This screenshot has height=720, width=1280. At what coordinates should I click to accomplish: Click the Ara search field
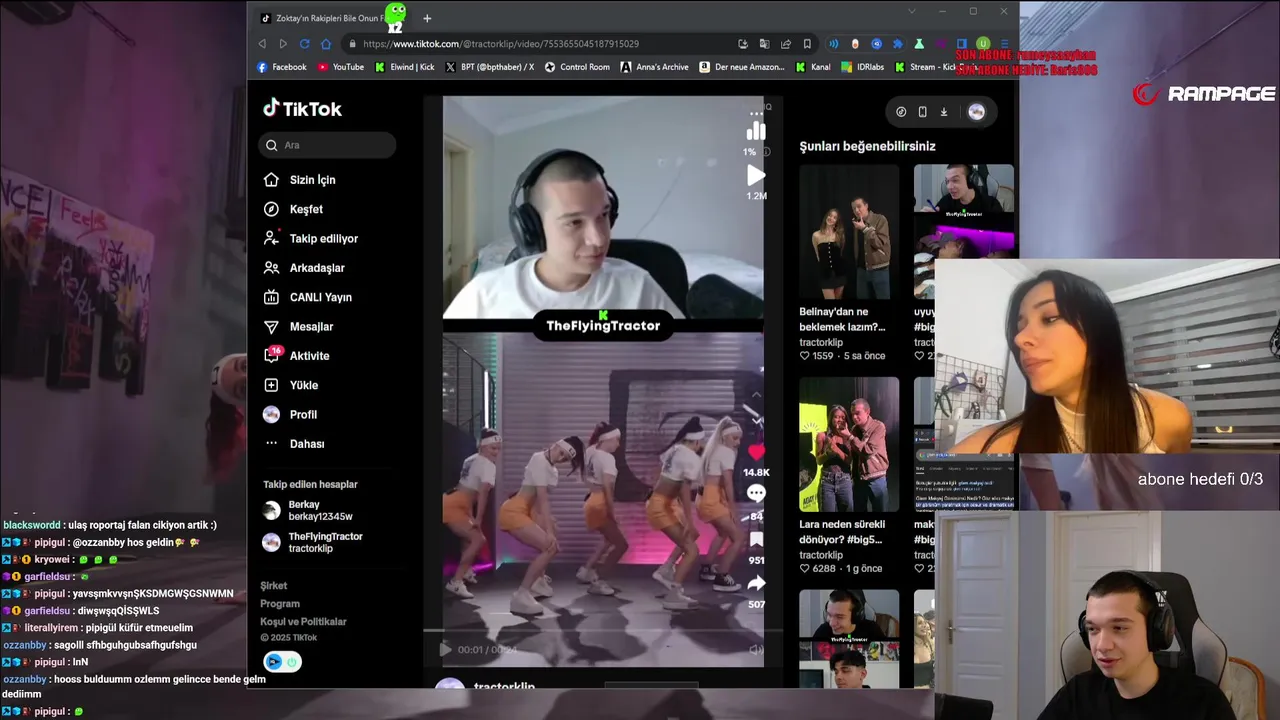coord(328,145)
